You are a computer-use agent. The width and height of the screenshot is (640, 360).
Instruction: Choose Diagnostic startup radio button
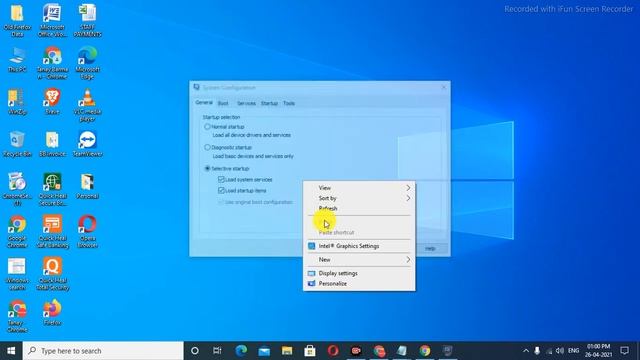tap(207, 147)
